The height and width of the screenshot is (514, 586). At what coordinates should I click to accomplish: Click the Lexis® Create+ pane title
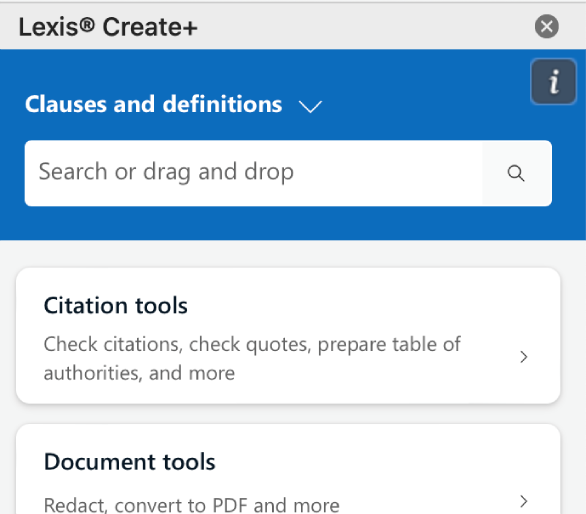pos(108,27)
